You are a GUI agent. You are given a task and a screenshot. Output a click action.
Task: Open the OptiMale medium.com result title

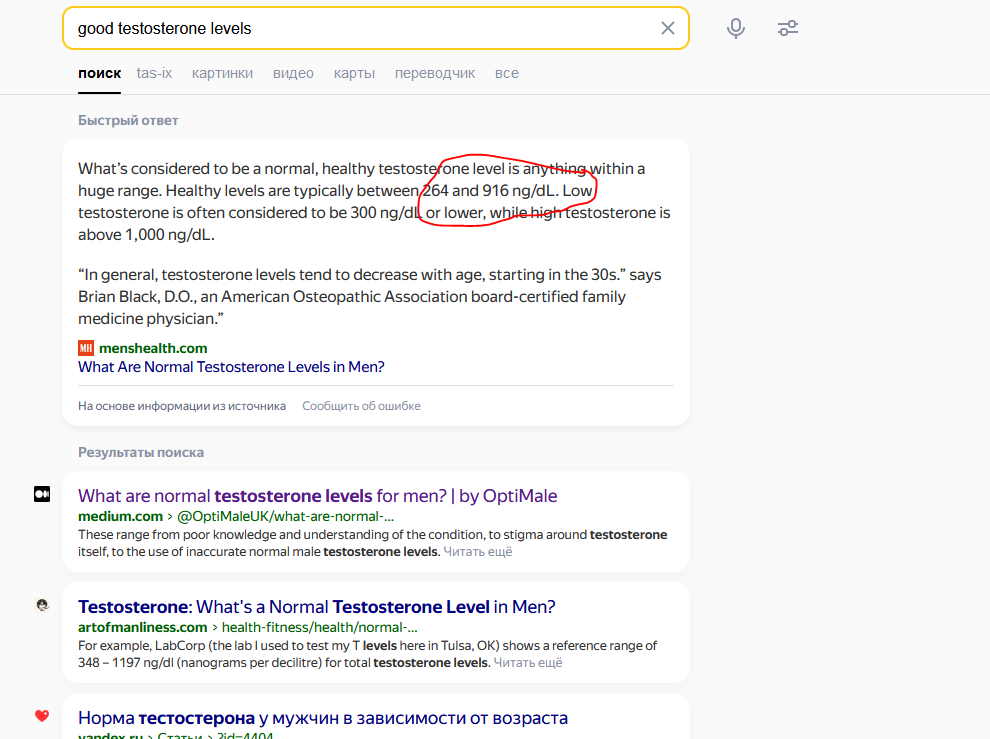tap(318, 496)
